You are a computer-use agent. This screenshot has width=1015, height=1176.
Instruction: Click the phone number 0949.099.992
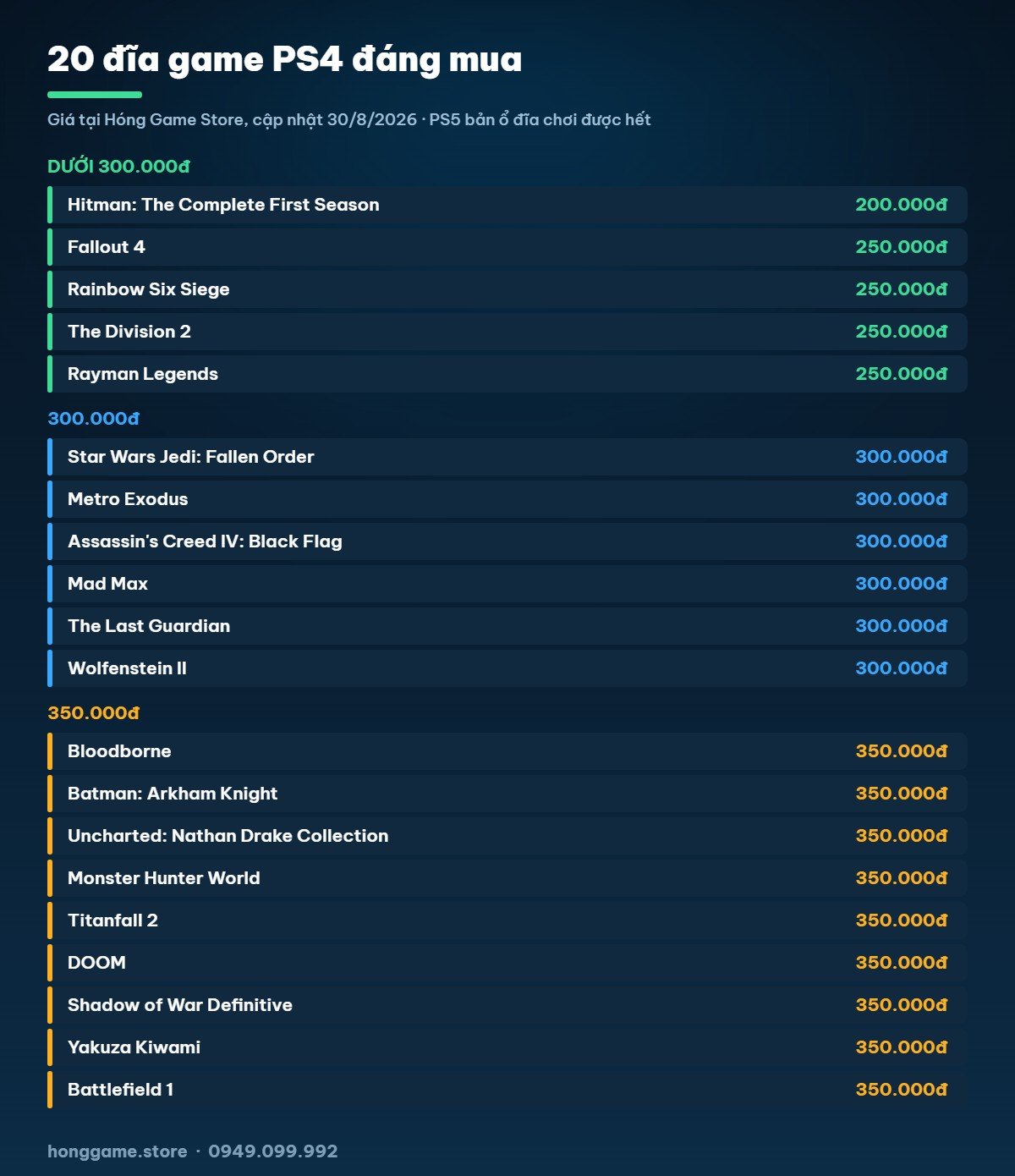[273, 1151]
